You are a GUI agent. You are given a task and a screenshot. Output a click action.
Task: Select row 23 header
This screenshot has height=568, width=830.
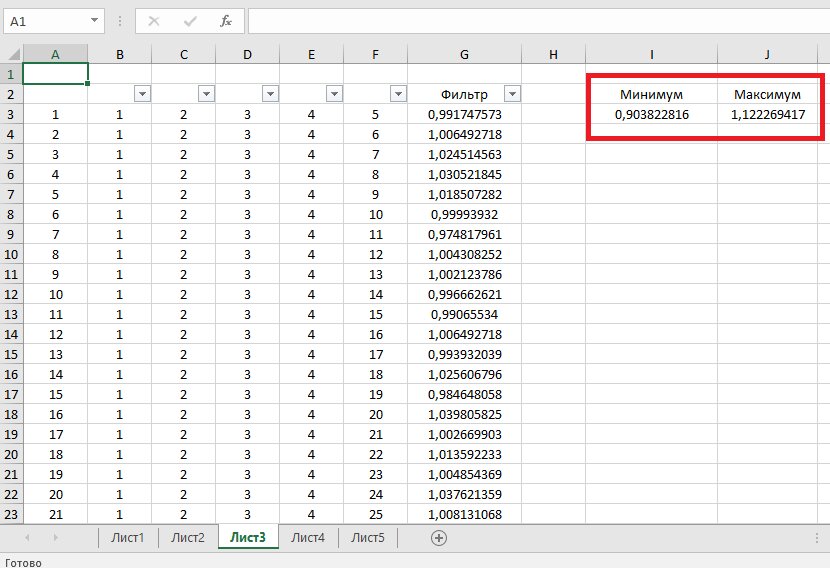[11, 514]
